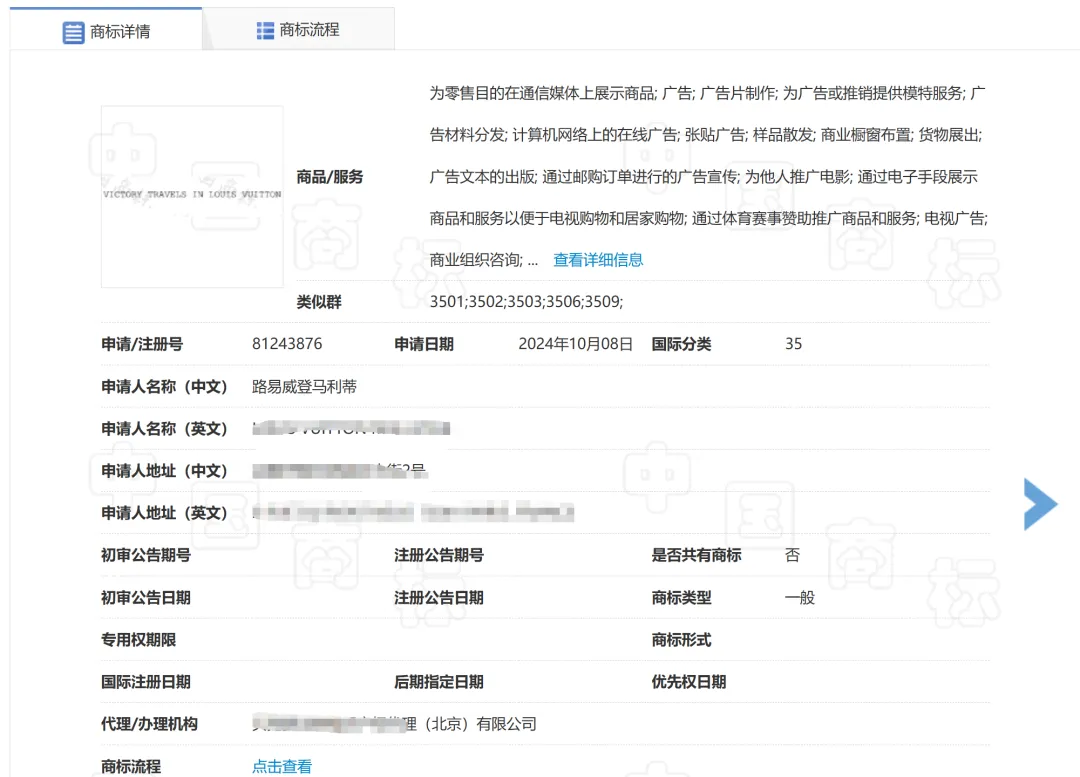Click the 申请人名称（中文） label

tap(164, 386)
